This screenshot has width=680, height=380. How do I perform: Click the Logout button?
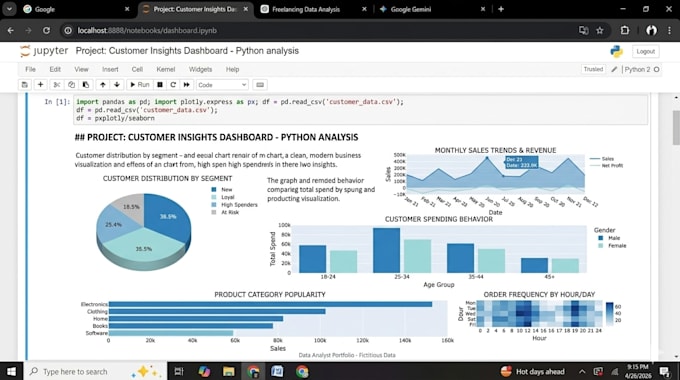[x=645, y=51]
